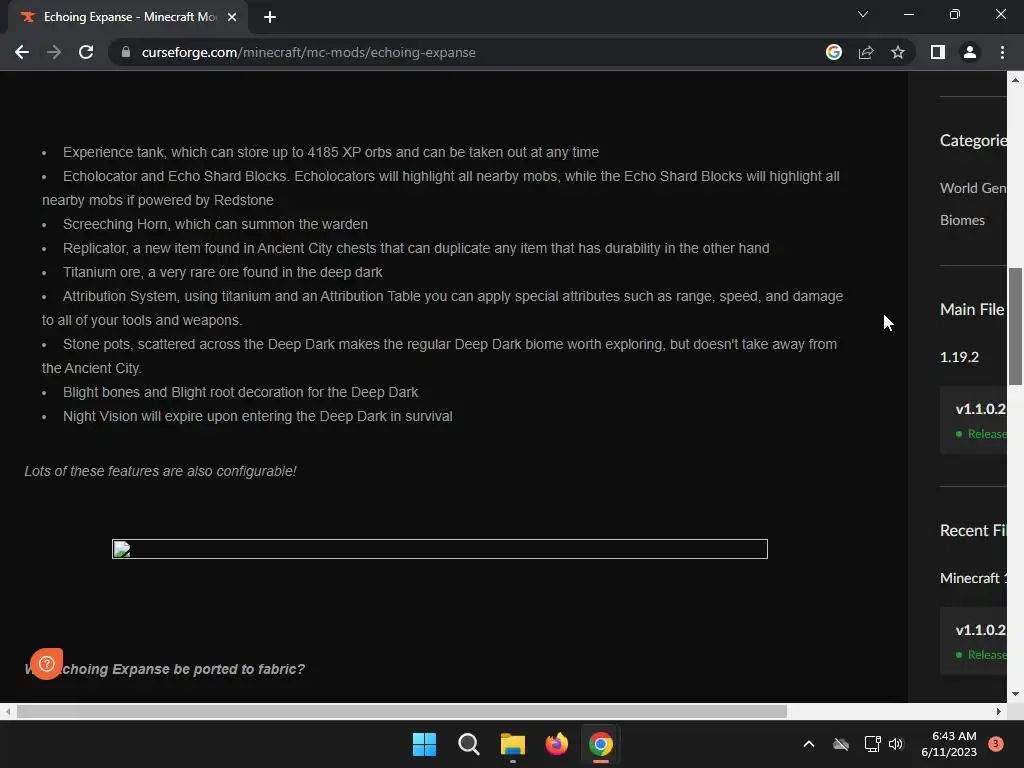Show hidden system tray icons
This screenshot has height=768, width=1024.
pos(808,744)
